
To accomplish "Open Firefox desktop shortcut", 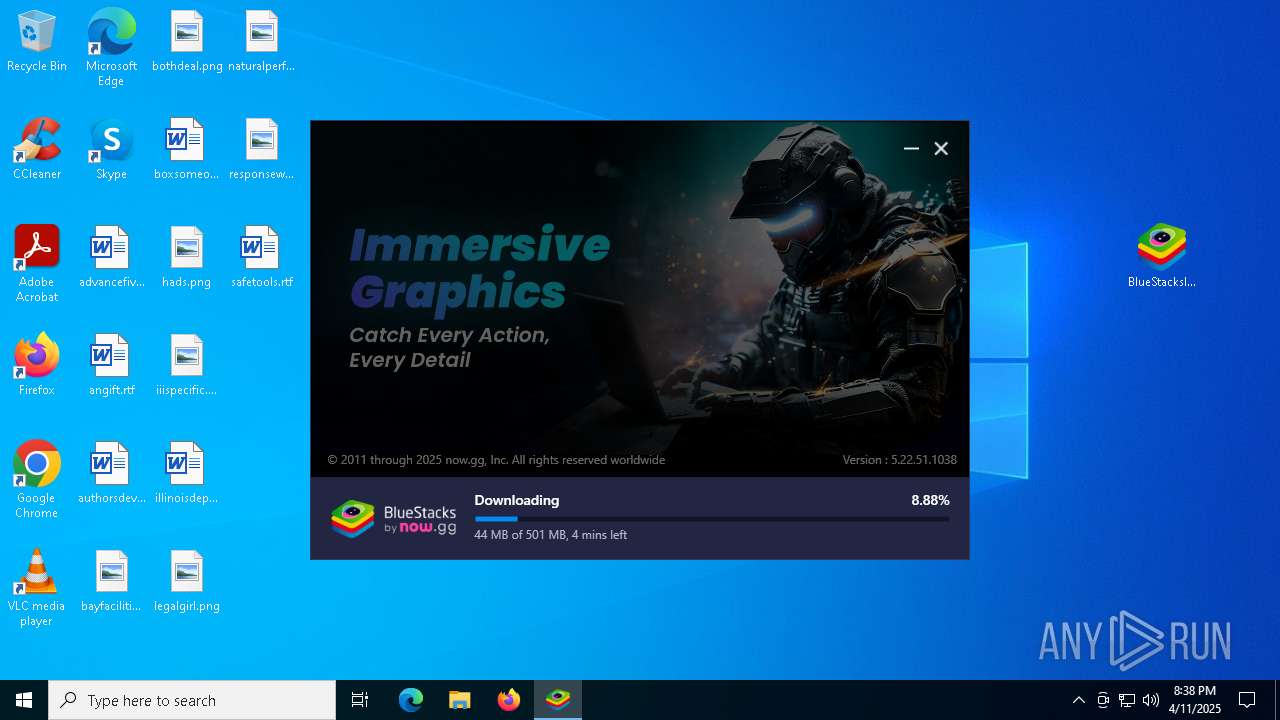I will pyautogui.click(x=37, y=365).
